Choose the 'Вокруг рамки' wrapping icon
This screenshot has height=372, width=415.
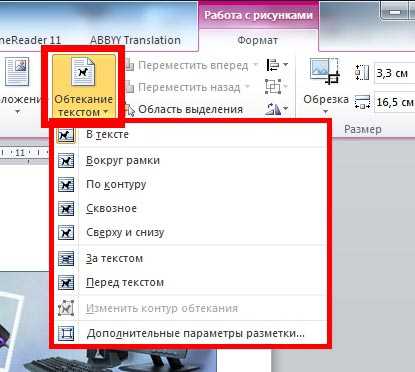coord(66,161)
